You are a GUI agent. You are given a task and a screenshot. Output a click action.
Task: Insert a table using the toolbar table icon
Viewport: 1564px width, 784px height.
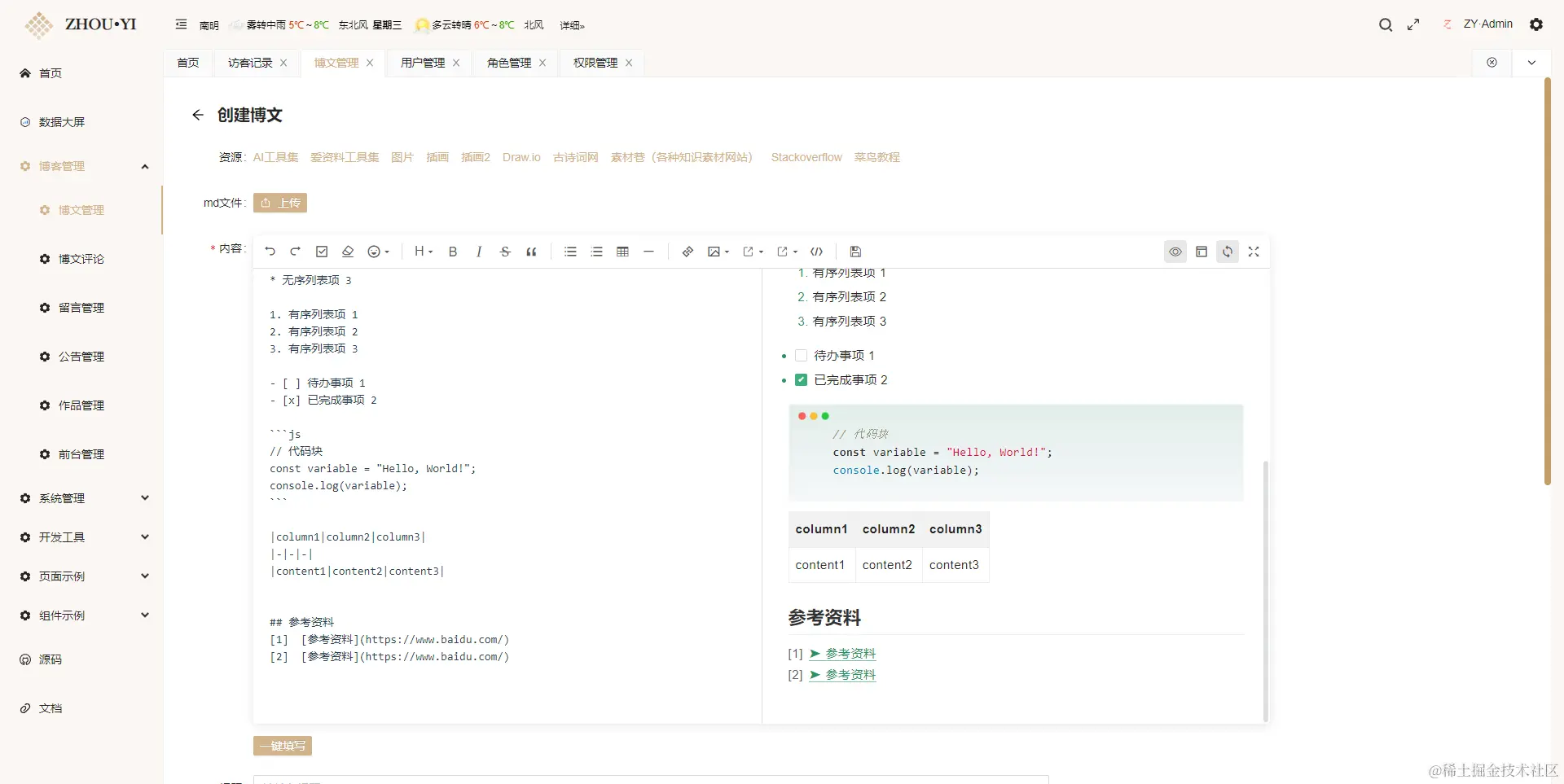point(622,252)
